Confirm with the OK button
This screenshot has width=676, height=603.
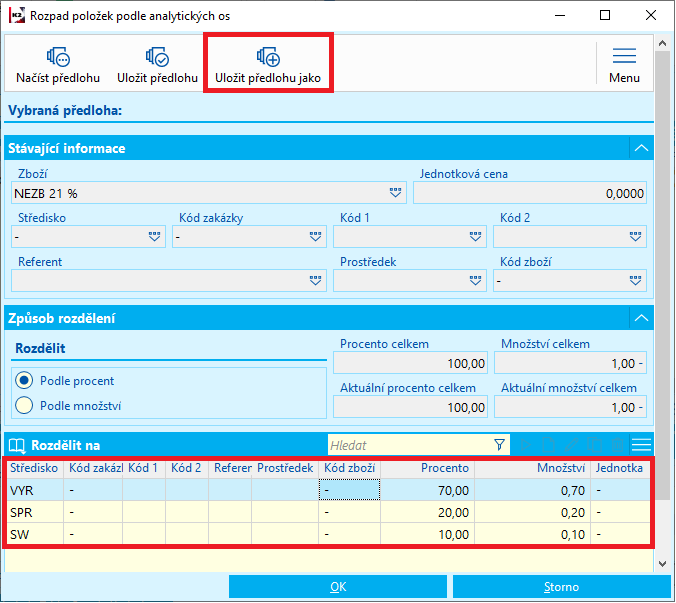click(x=338, y=587)
